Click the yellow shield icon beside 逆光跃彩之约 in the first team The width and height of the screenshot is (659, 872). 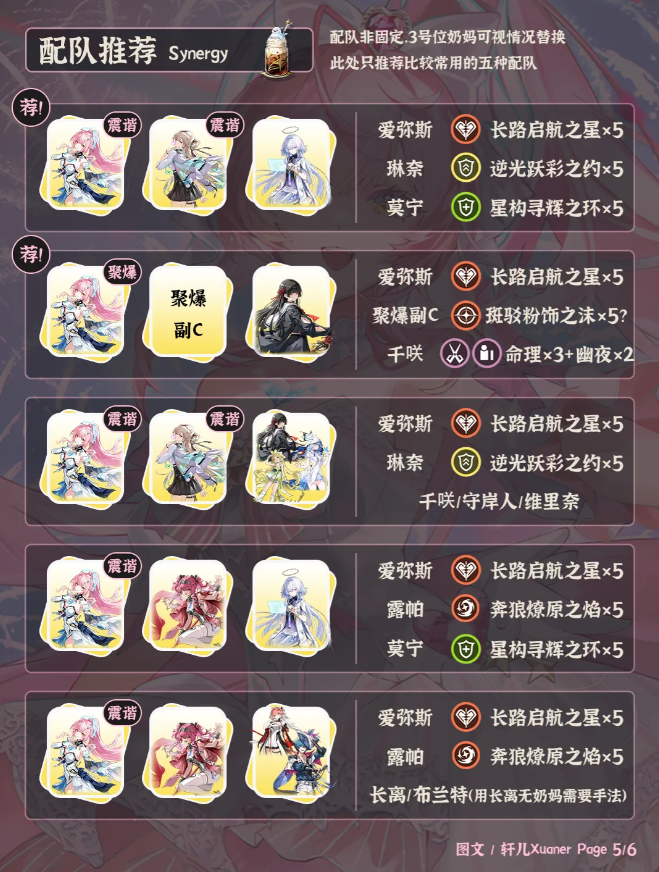465,169
